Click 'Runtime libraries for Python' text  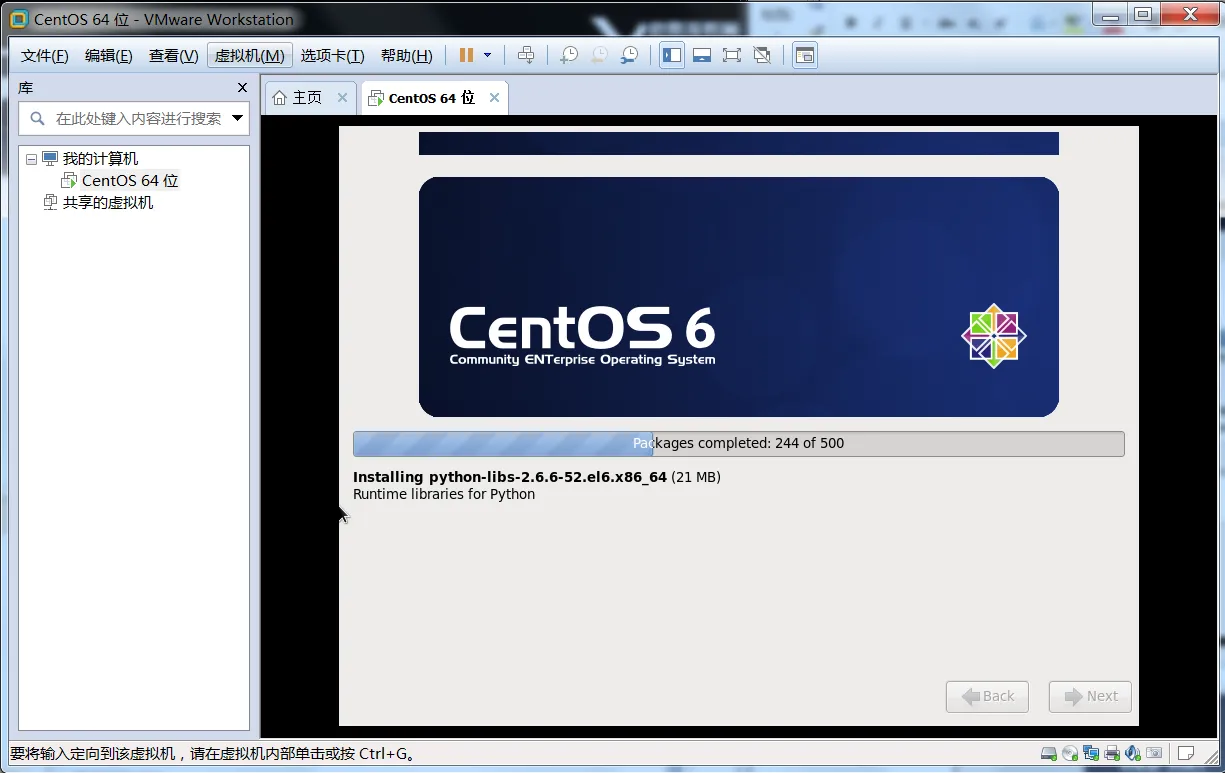point(444,494)
